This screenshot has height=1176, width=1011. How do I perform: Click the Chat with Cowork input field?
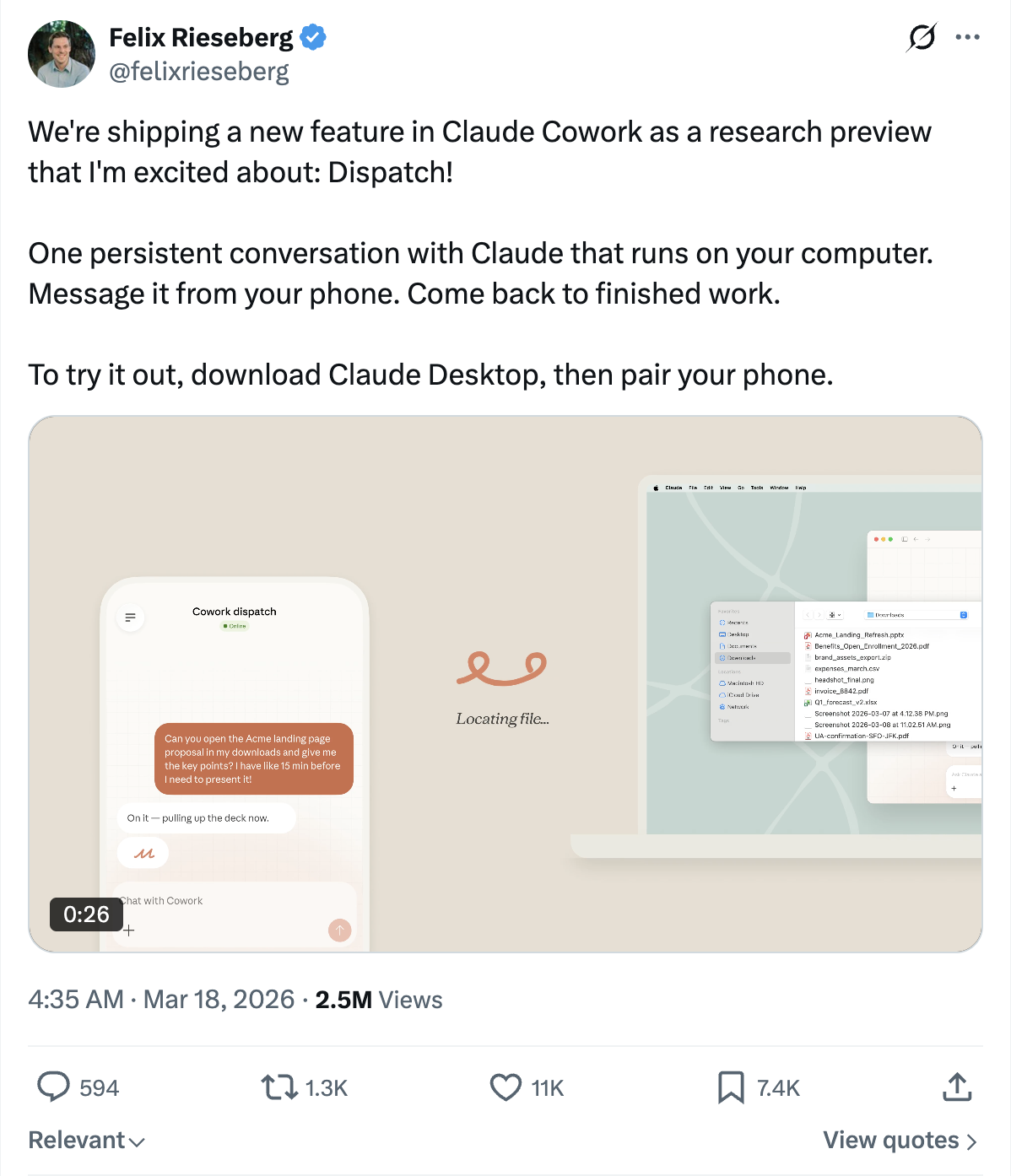(x=219, y=901)
